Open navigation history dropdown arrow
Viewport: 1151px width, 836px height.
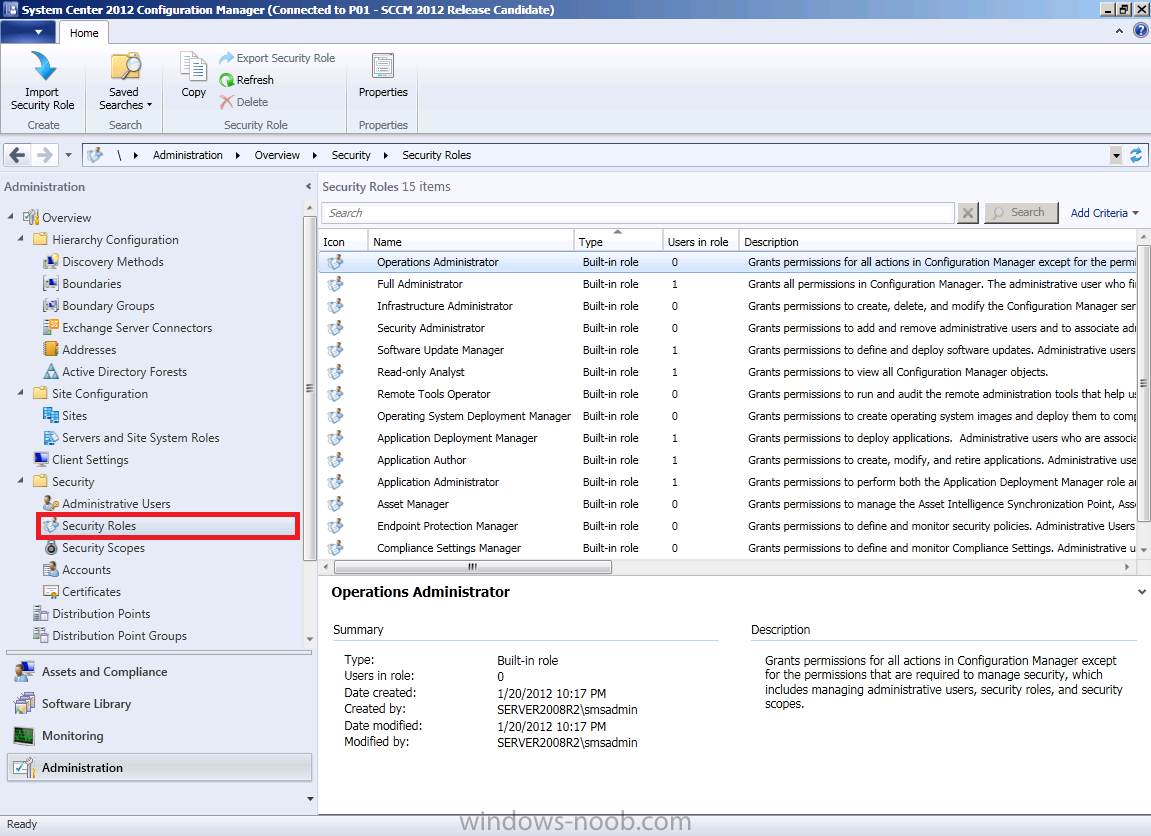pos(68,155)
